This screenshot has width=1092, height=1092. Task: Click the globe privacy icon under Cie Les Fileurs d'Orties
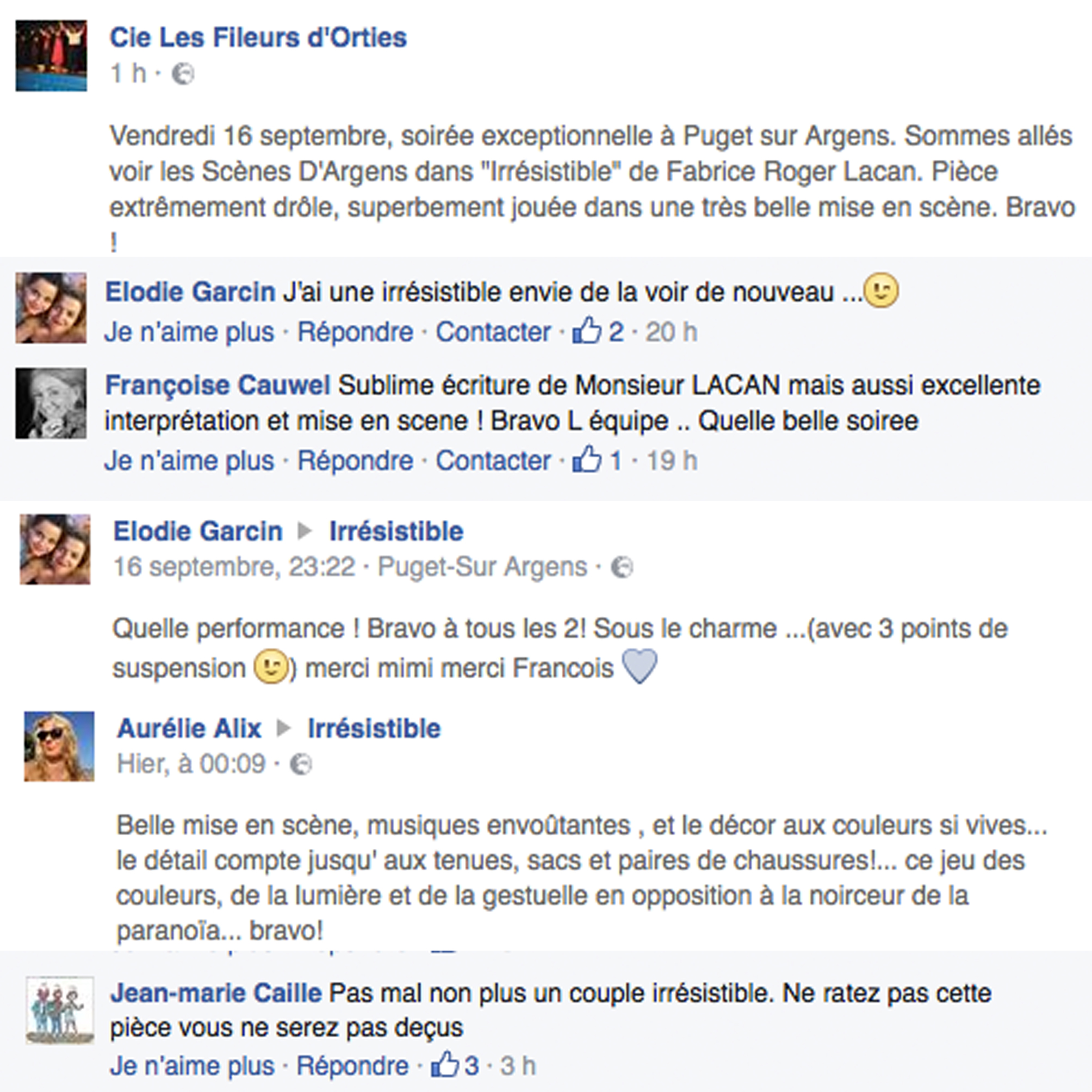coord(183,74)
